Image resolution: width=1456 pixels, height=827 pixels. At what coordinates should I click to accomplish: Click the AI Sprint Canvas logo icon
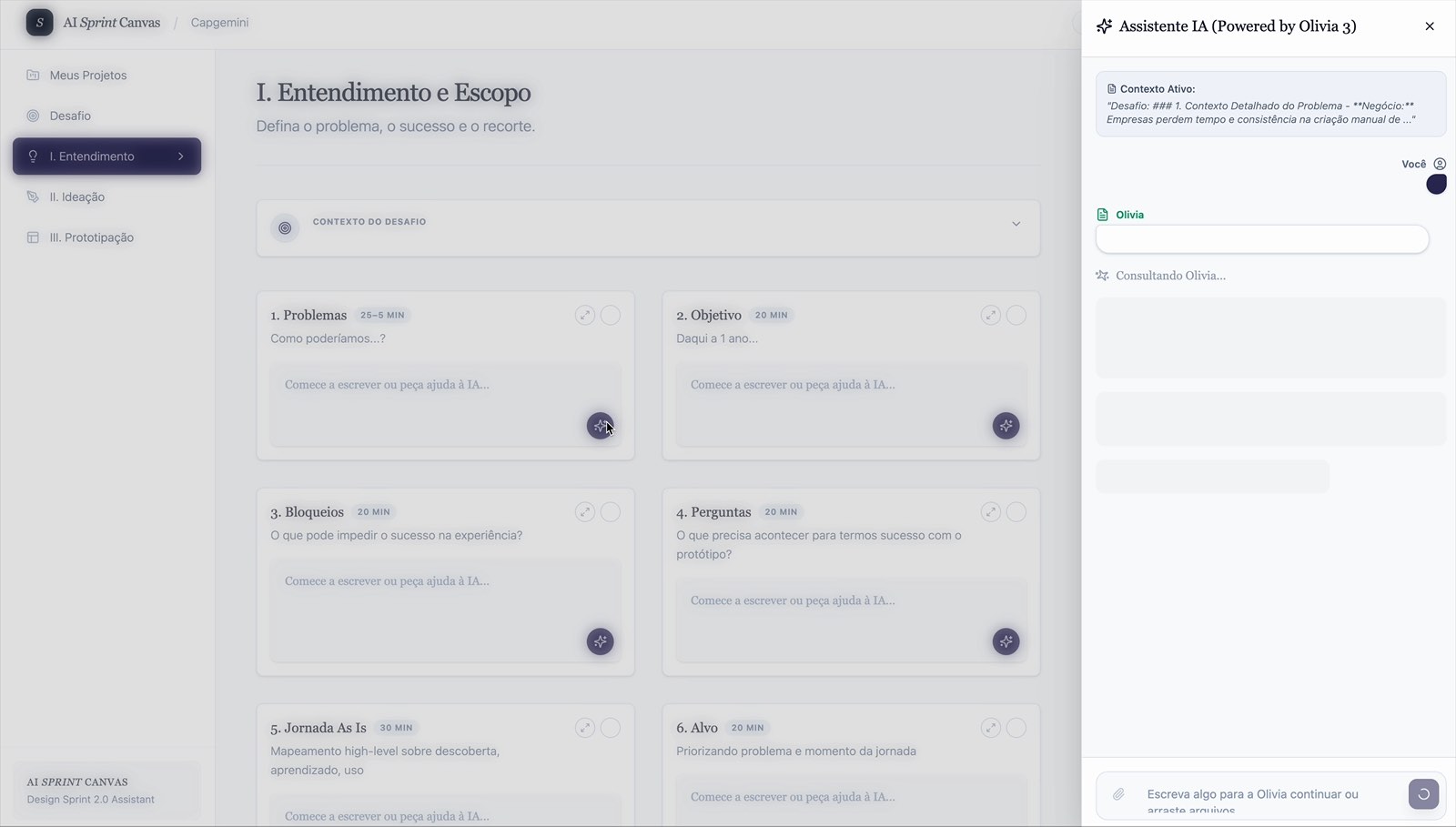click(x=39, y=23)
